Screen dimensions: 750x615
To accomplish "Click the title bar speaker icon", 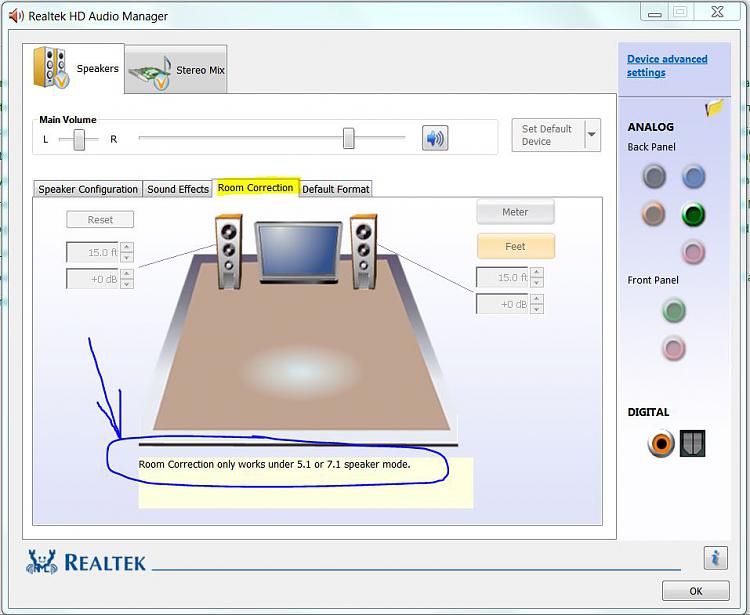I will (16, 16).
